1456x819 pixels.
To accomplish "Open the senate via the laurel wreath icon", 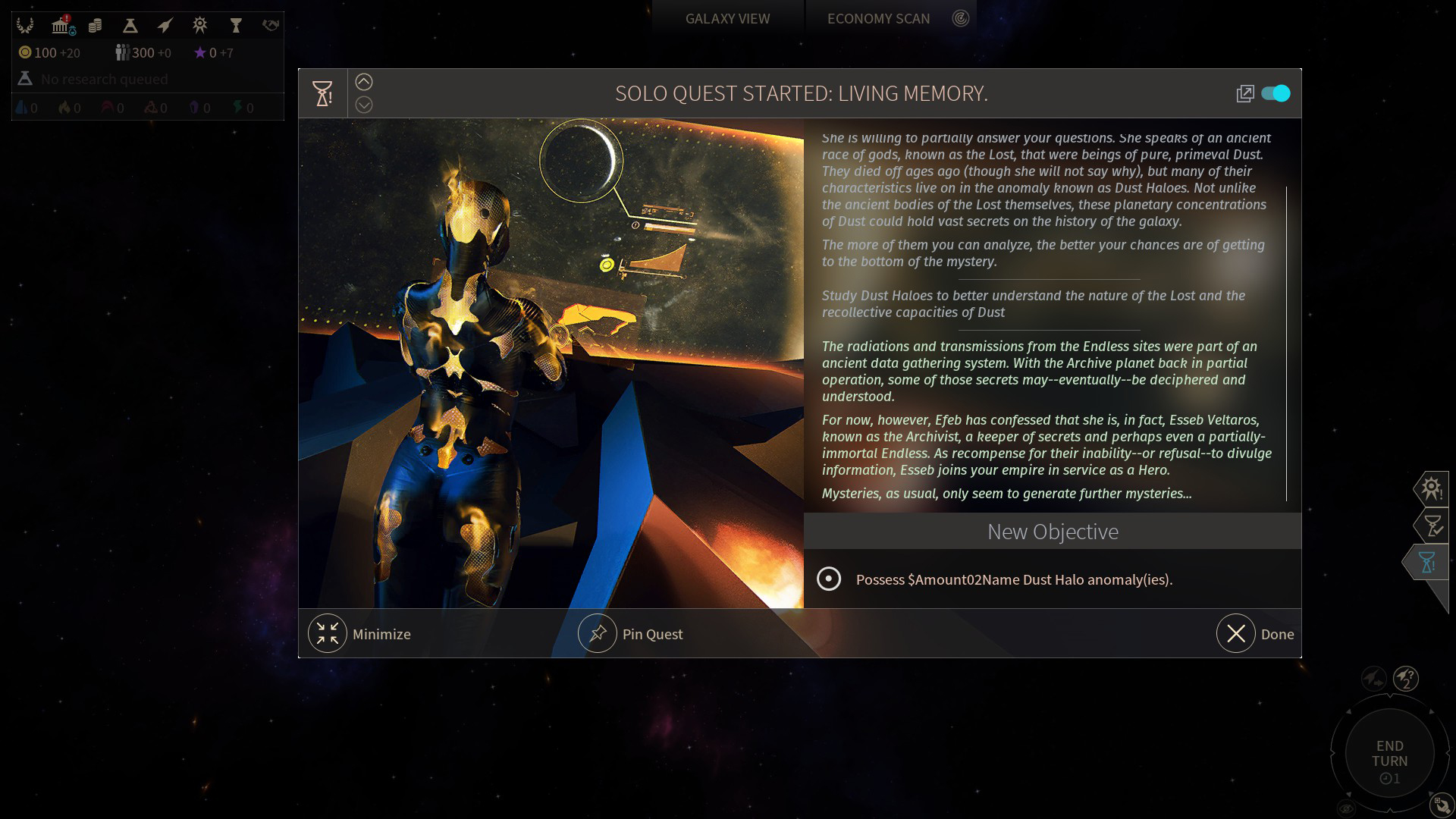I will click(26, 25).
